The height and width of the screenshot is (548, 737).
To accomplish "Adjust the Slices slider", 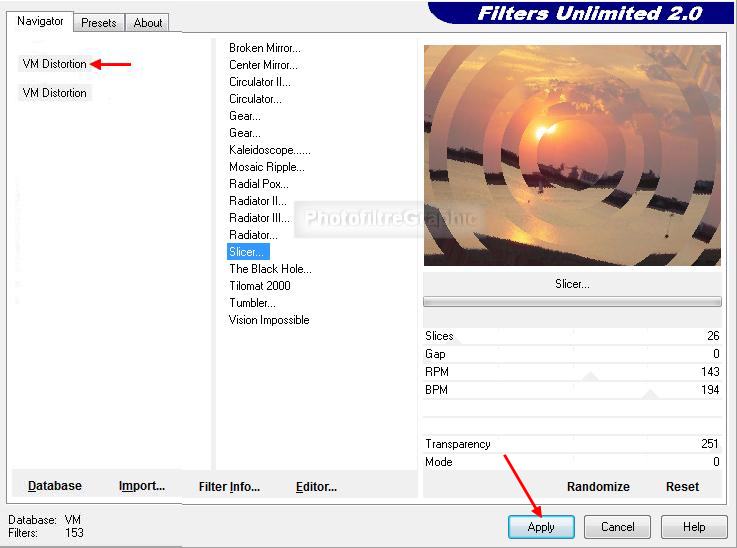I will (572, 337).
